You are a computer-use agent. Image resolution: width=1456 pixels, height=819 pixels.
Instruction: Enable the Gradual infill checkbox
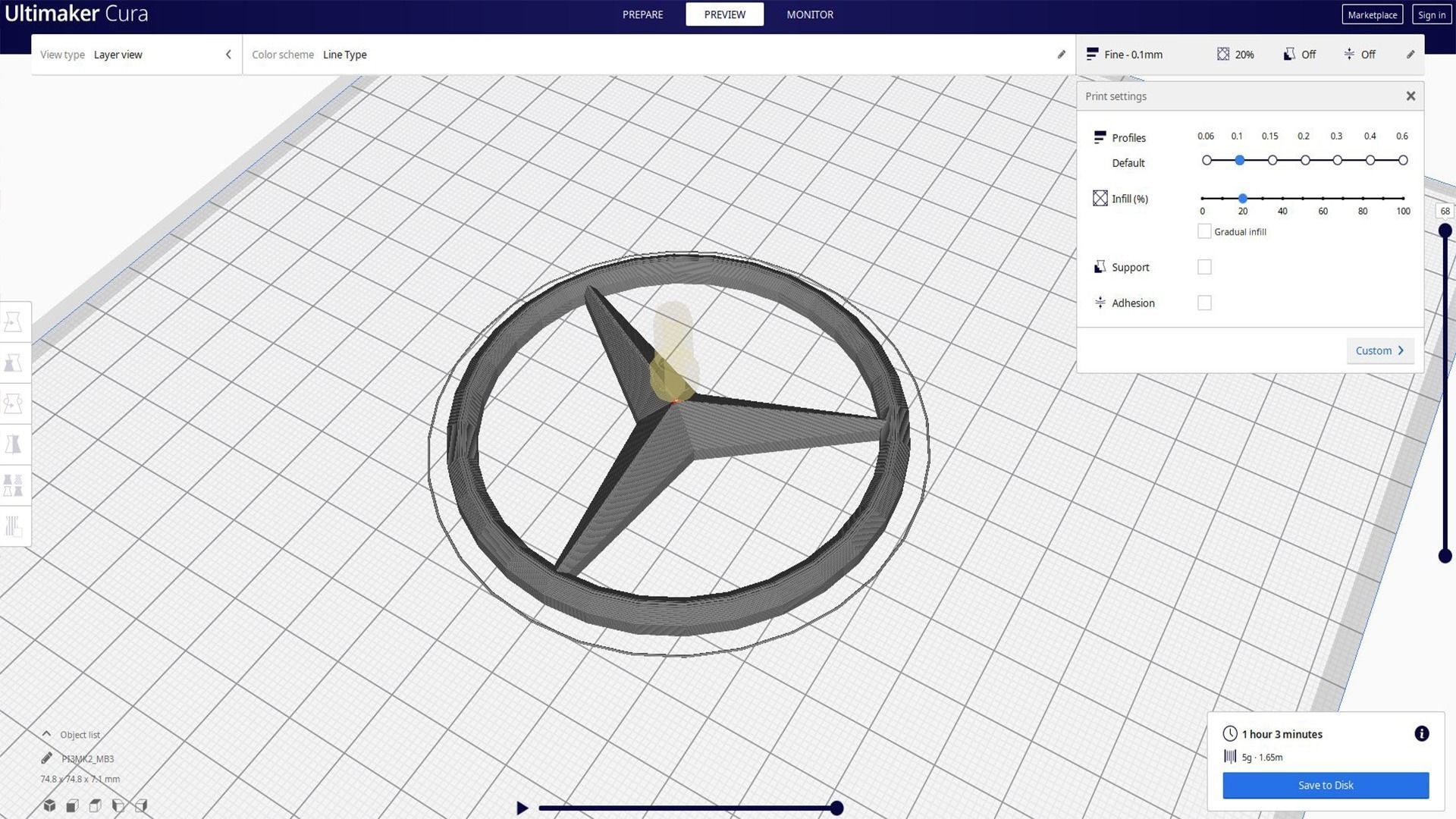[x=1204, y=231]
